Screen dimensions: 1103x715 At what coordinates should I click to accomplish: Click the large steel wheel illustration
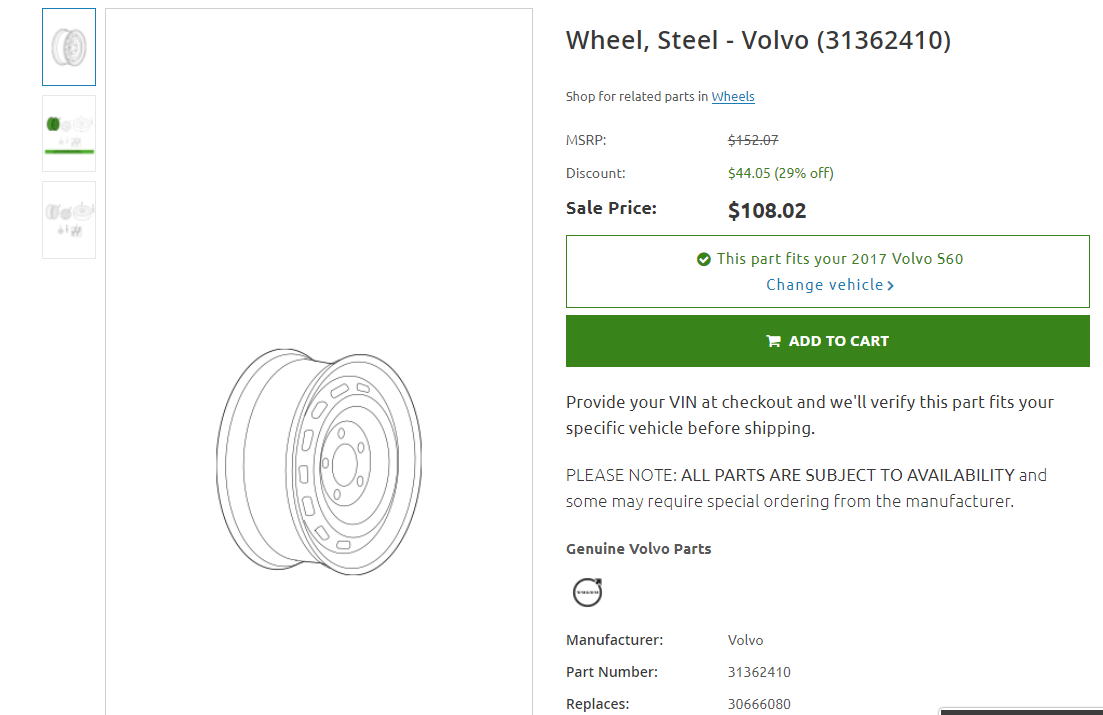[319, 460]
